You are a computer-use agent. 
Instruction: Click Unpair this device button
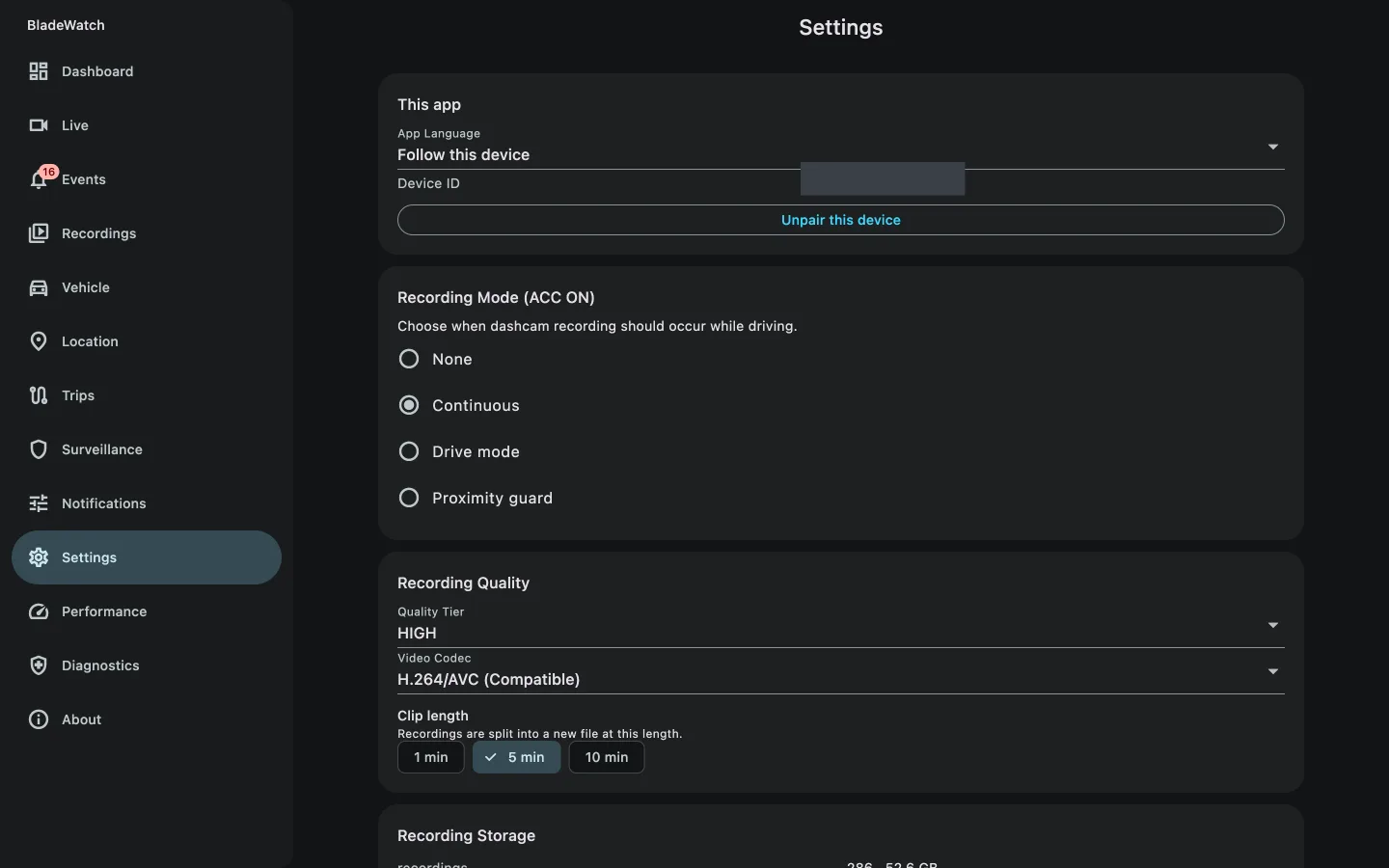click(841, 220)
